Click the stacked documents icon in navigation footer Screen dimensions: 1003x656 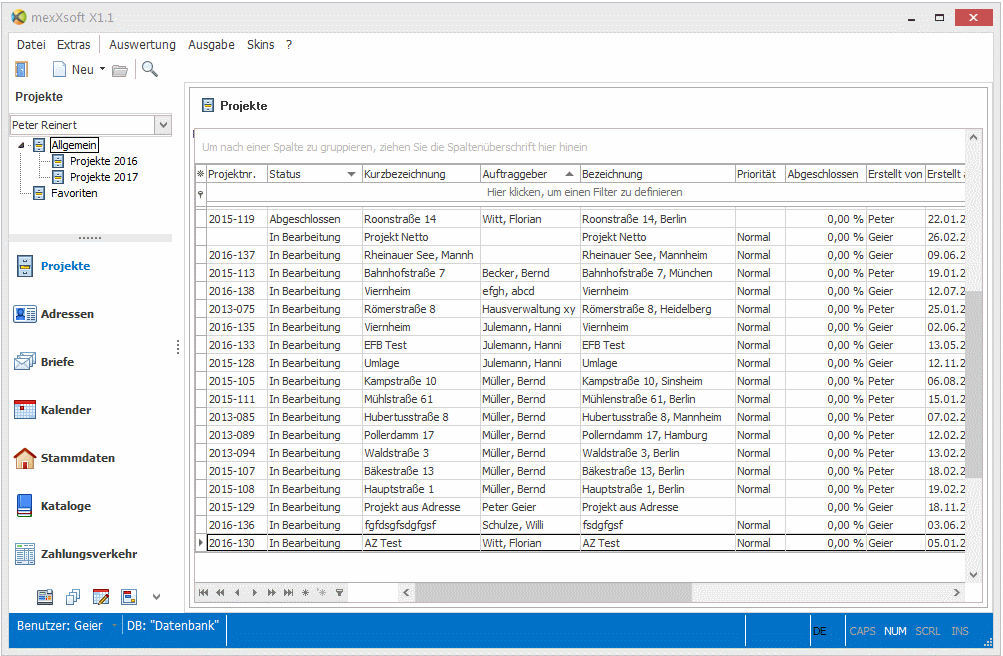point(73,597)
